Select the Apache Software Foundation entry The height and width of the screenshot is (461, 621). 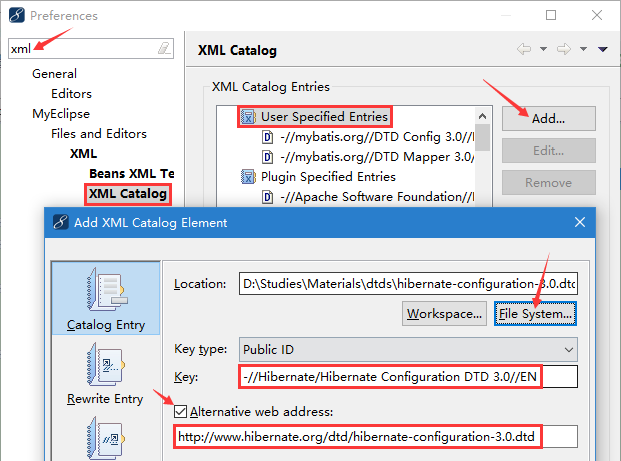tap(377, 197)
